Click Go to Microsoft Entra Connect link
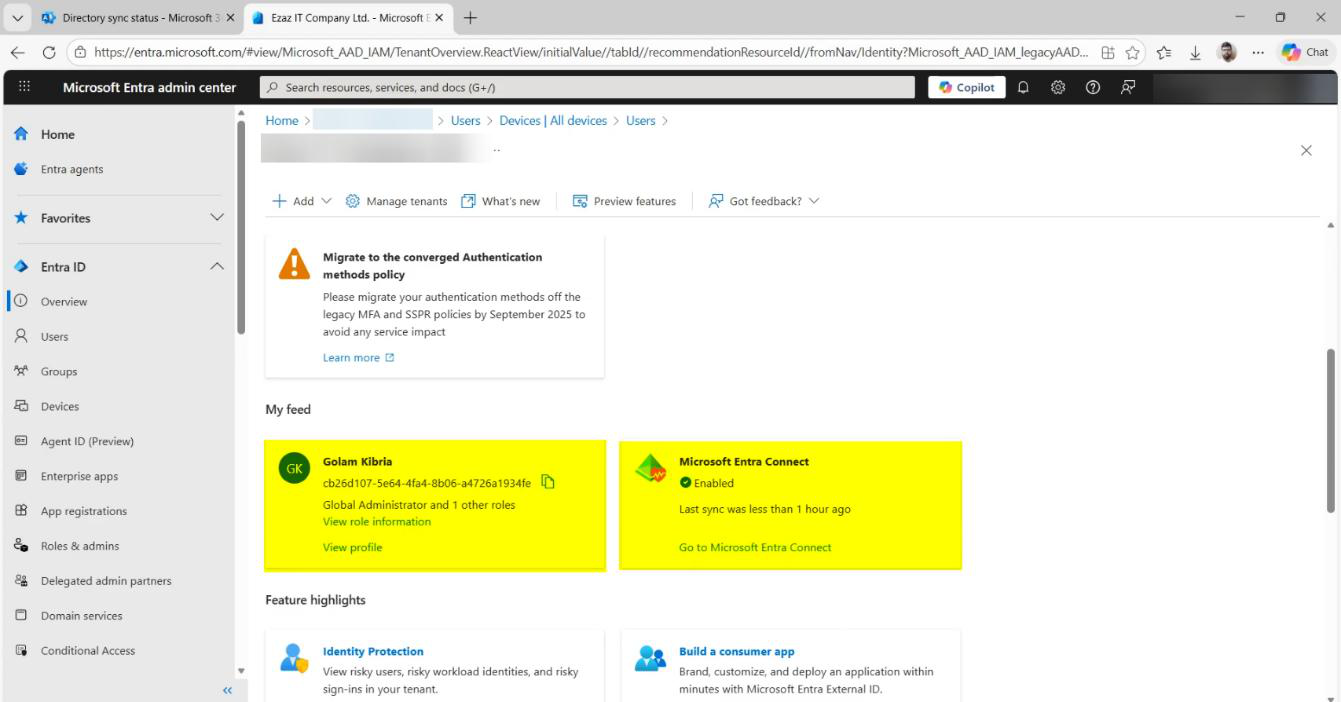Viewport: 1341px width, 702px height. coord(755,547)
